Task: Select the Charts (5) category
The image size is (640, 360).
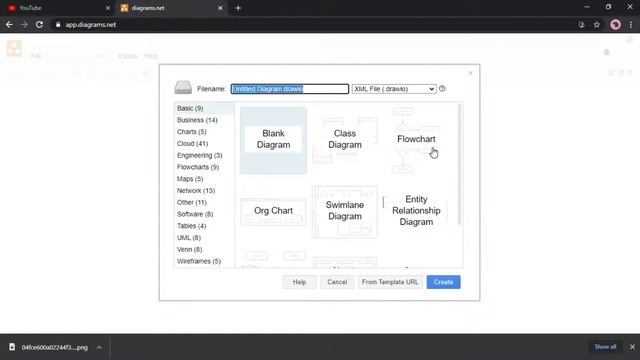Action: [204, 132]
